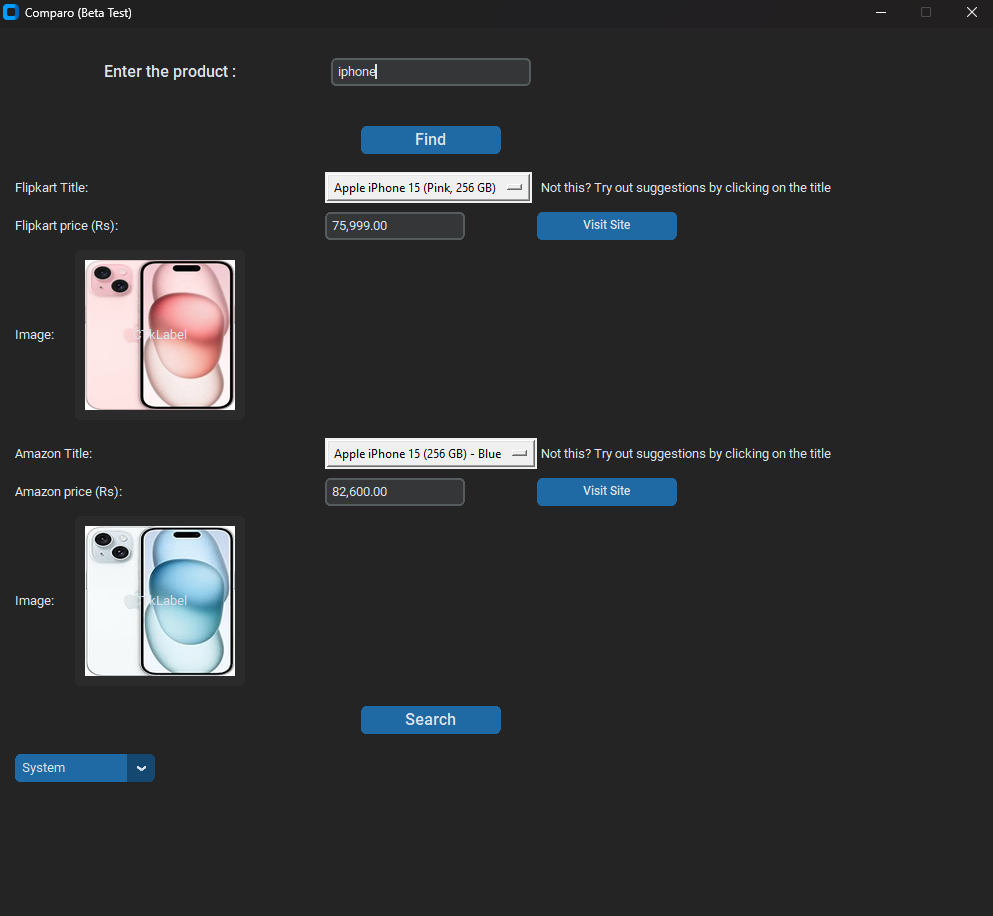Click the suggestion hint beside Amazon title
The width and height of the screenshot is (993, 916).
[685, 454]
